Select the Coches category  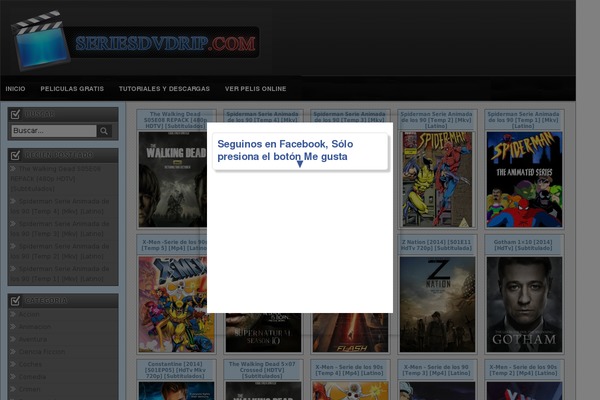click(x=30, y=364)
